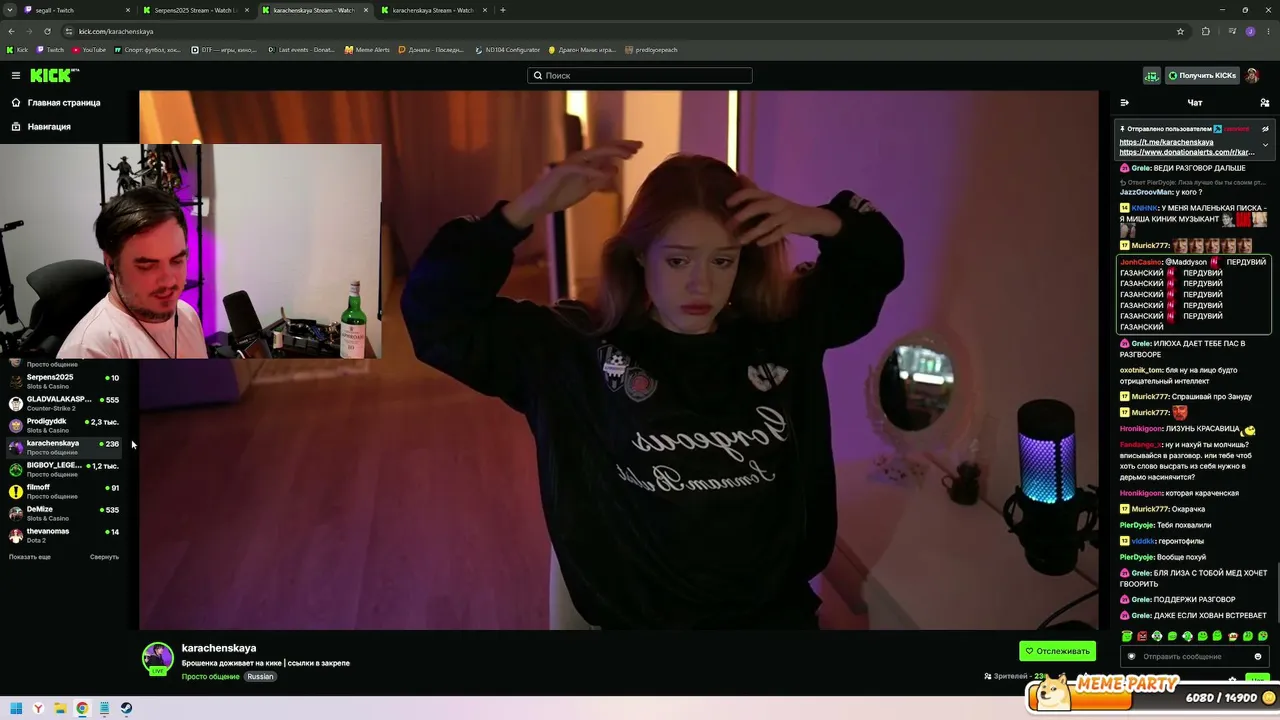Open the Twitch bookmark in bookmarks bar
The image size is (1280, 720).
coord(50,50)
